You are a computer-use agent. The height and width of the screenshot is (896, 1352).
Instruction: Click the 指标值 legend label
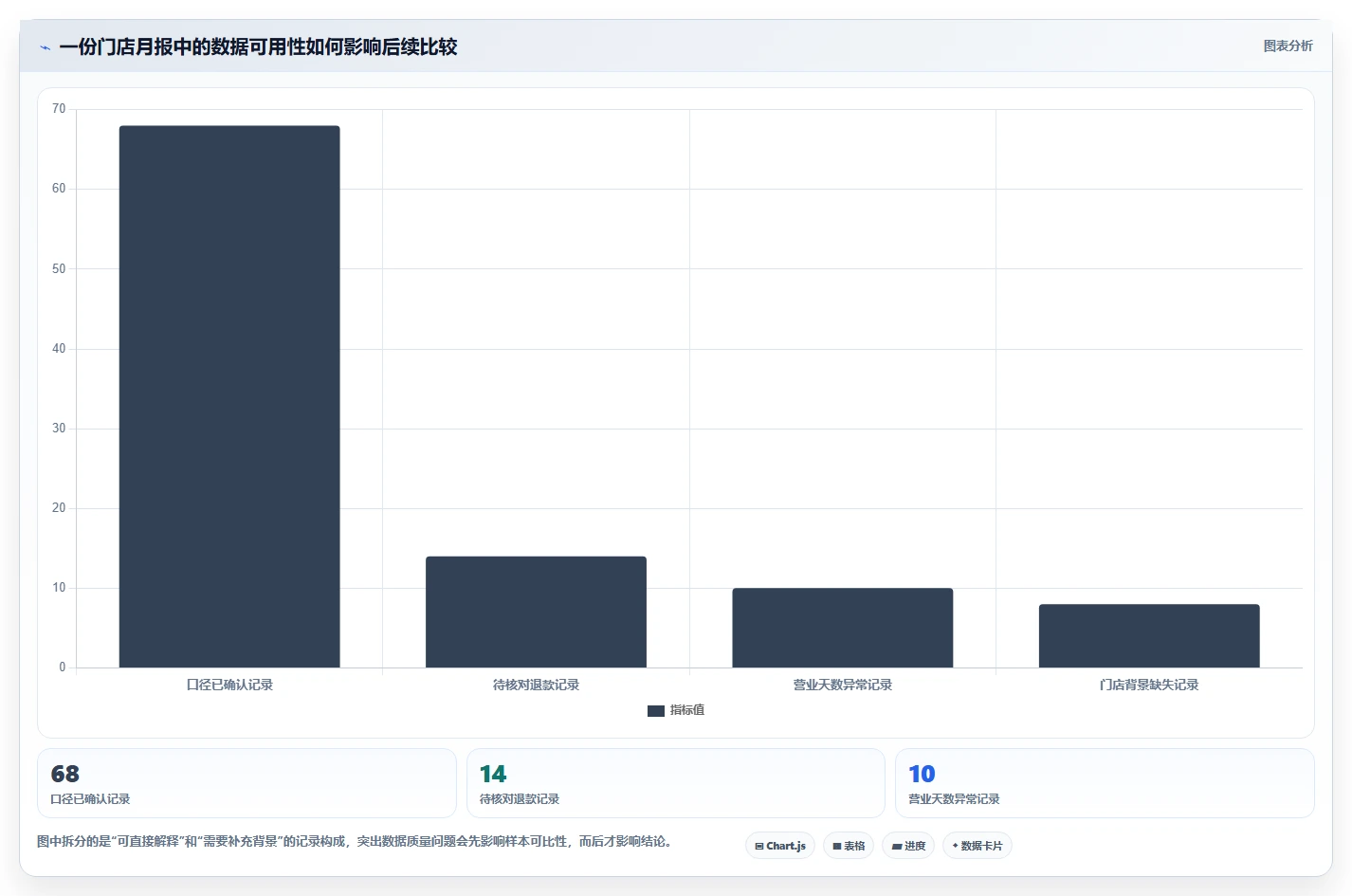click(686, 710)
